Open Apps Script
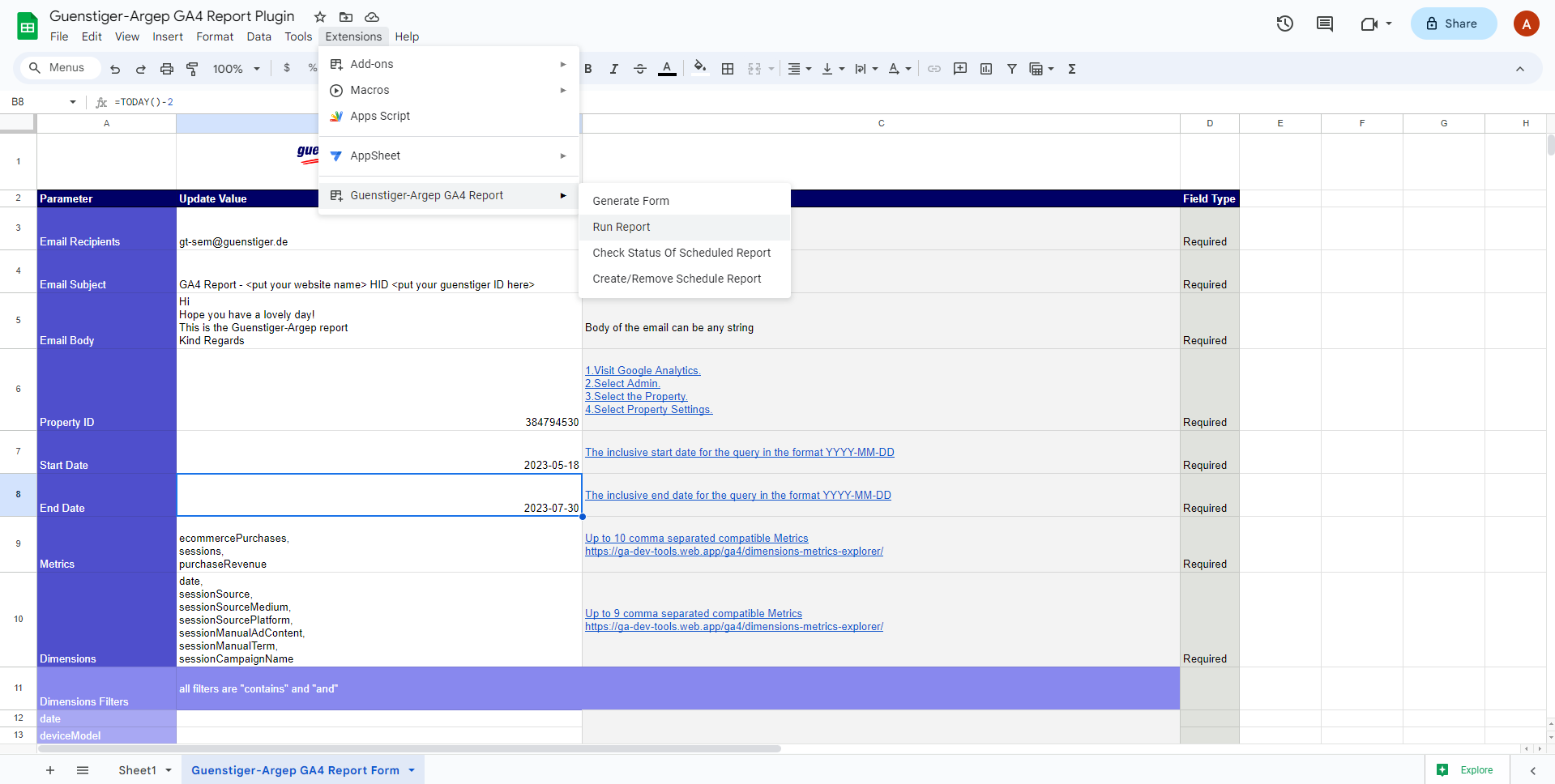This screenshot has width=1555, height=784. point(449,116)
